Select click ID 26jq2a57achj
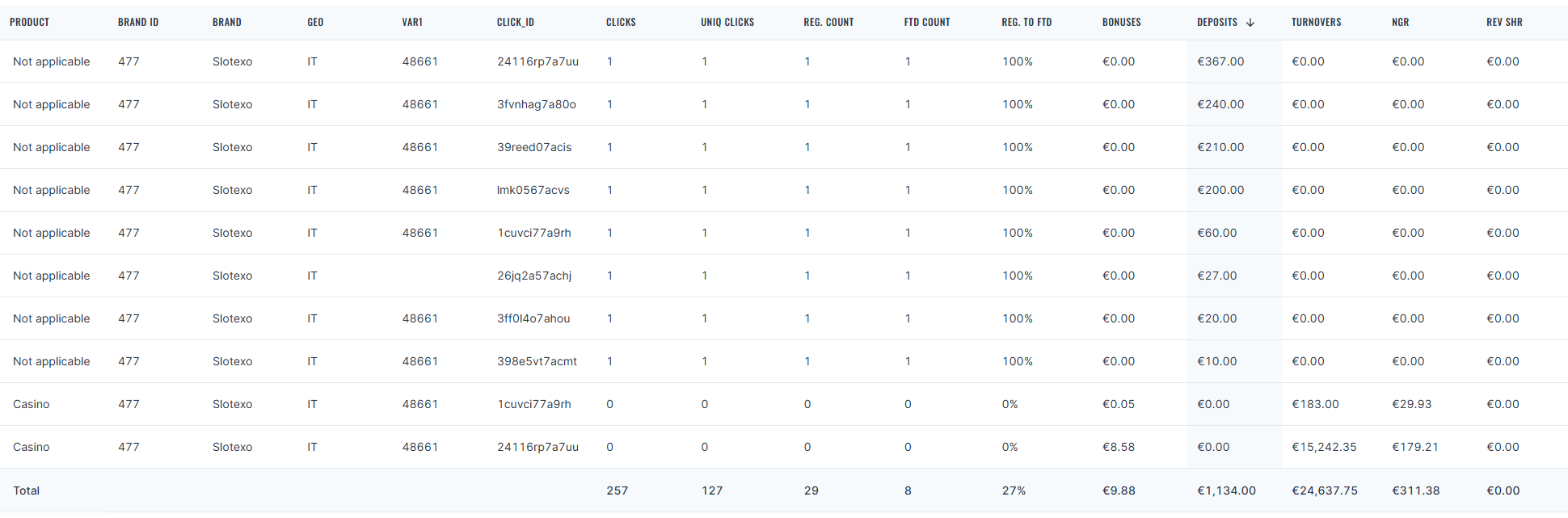Image resolution: width=1568 pixels, height=518 pixels. 534,276
